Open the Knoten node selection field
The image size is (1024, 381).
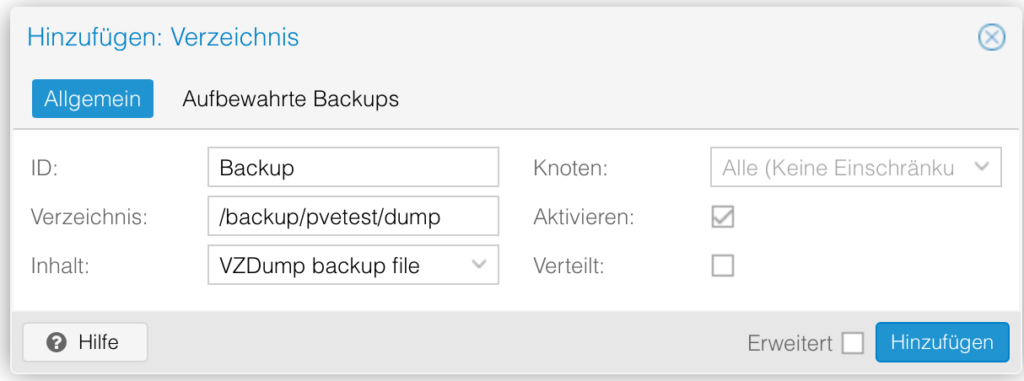point(856,167)
